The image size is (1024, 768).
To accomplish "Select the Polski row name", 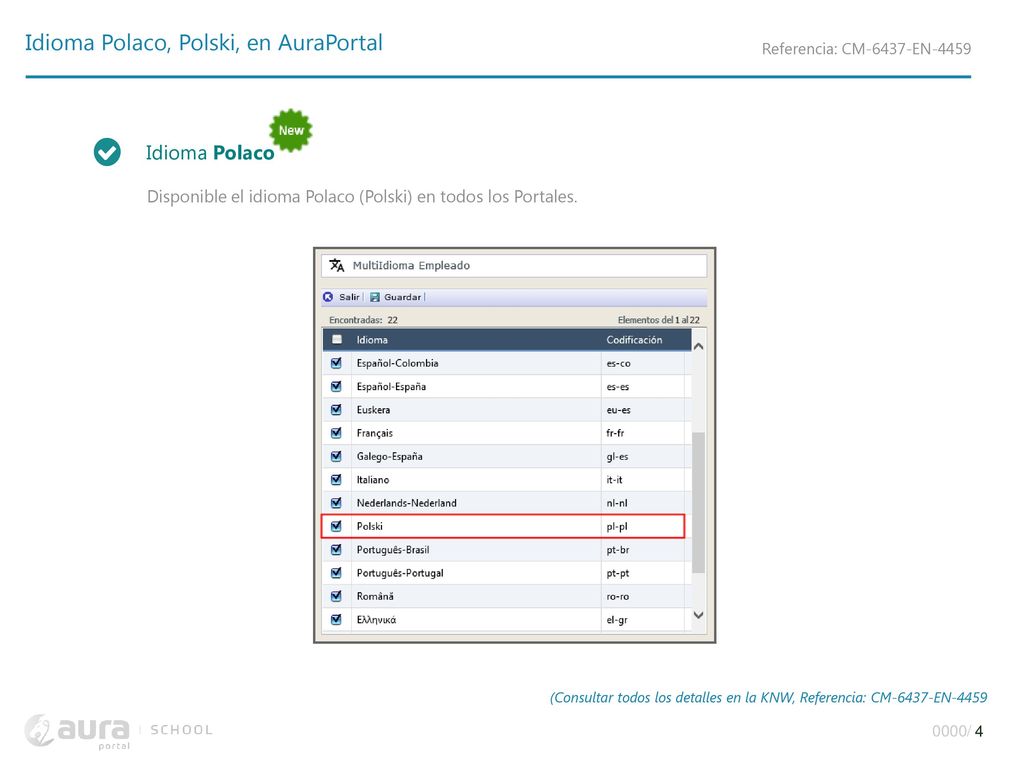I will [x=370, y=526].
